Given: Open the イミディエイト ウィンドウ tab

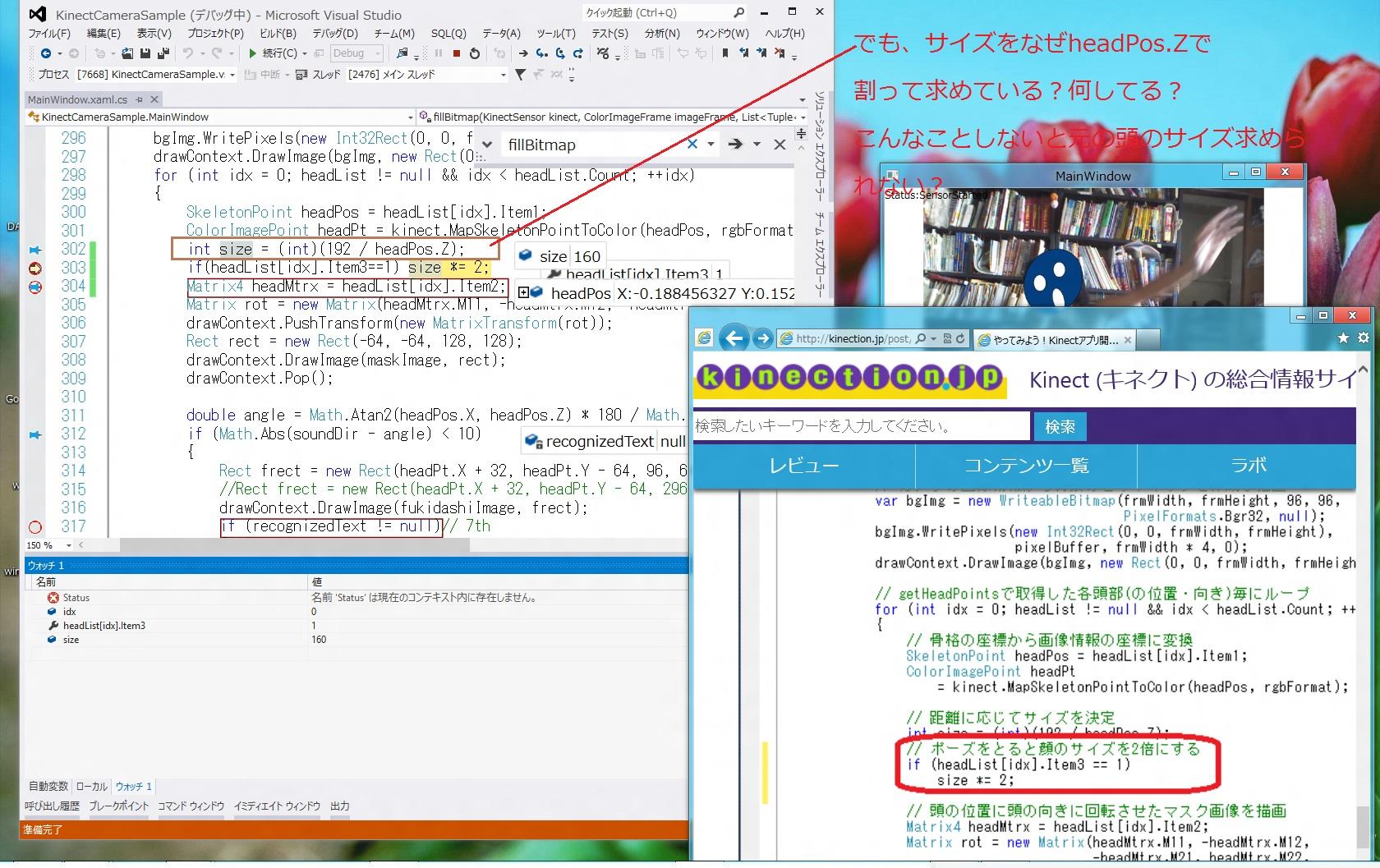Looking at the screenshot, I should coord(277,806).
